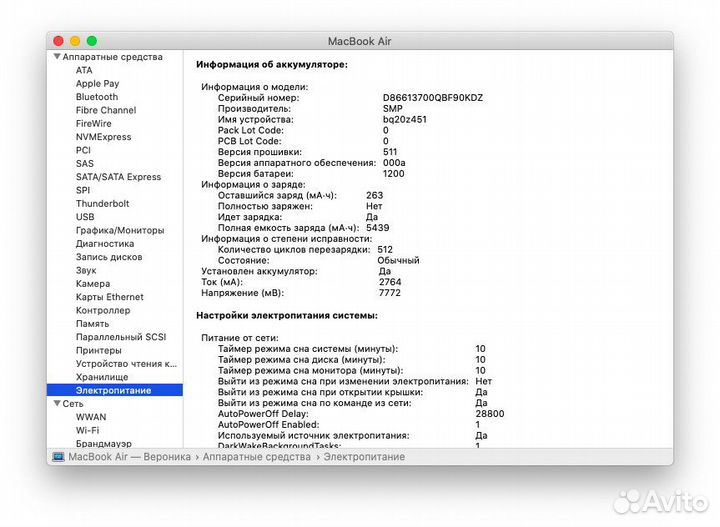720x527 pixels.
Task: Open the Thunderbolt section
Action: tap(102, 203)
